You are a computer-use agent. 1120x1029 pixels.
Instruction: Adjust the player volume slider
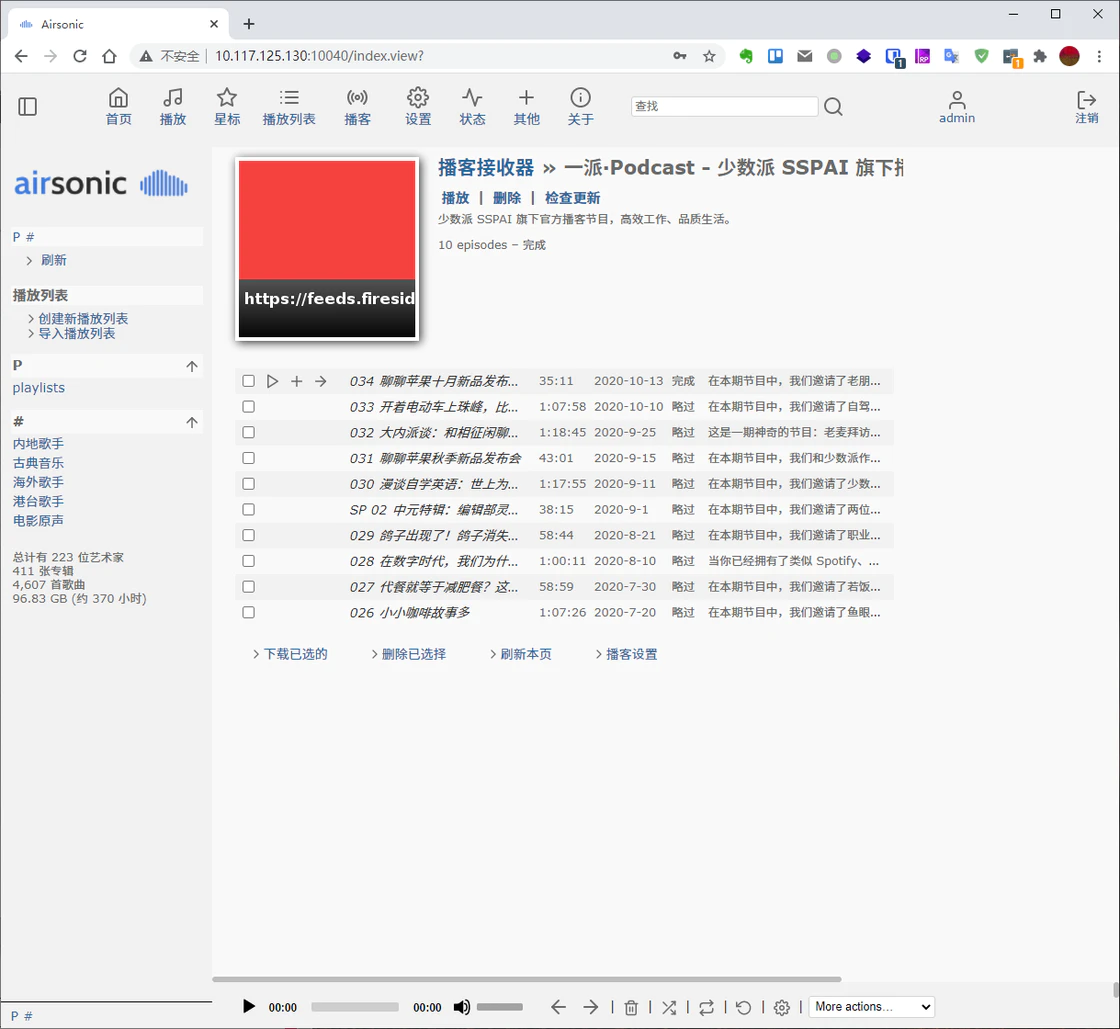point(499,1007)
